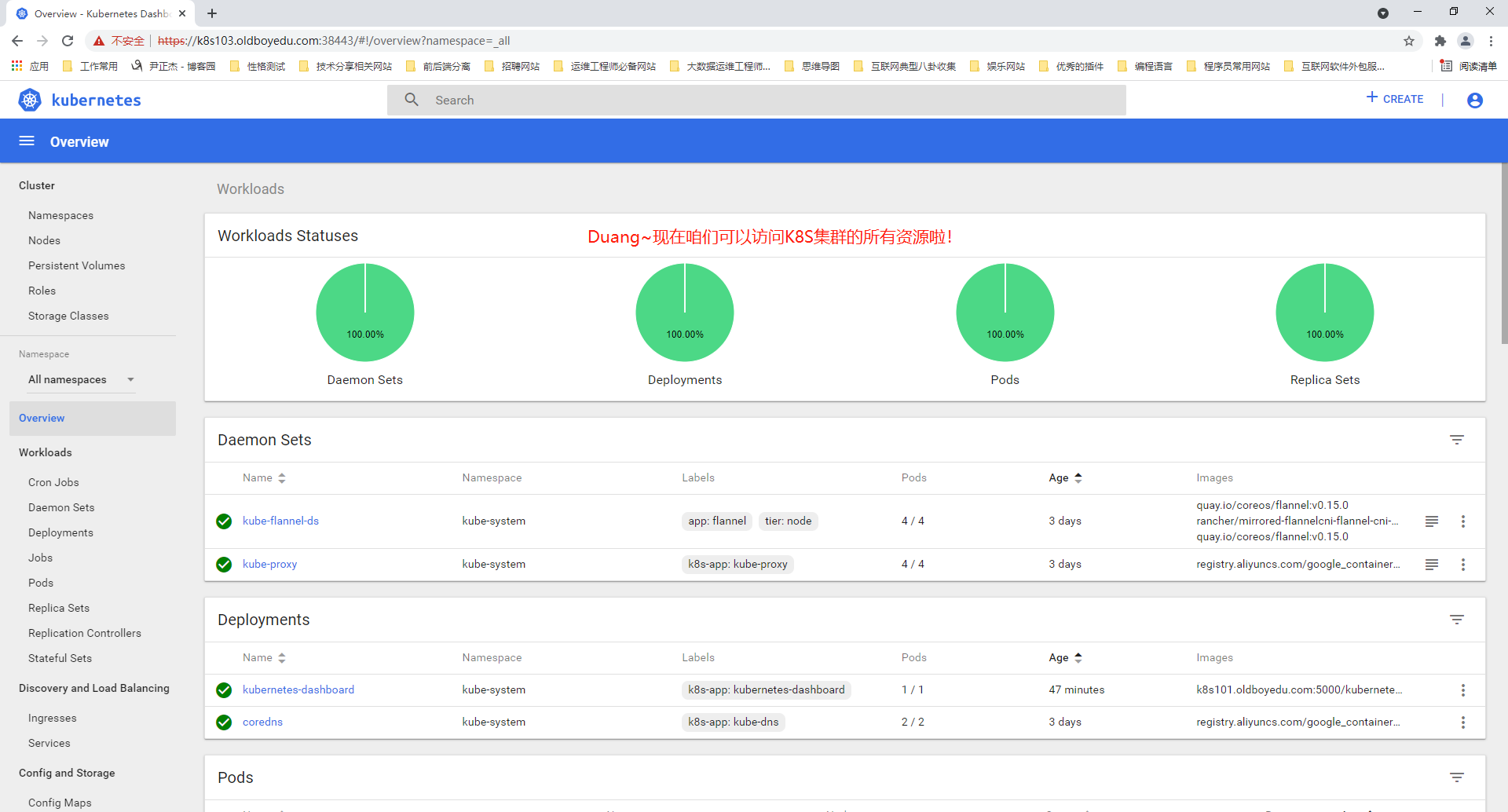The image size is (1508, 812).
Task: Open the Daemon Sets filter icon
Action: tap(1456, 440)
